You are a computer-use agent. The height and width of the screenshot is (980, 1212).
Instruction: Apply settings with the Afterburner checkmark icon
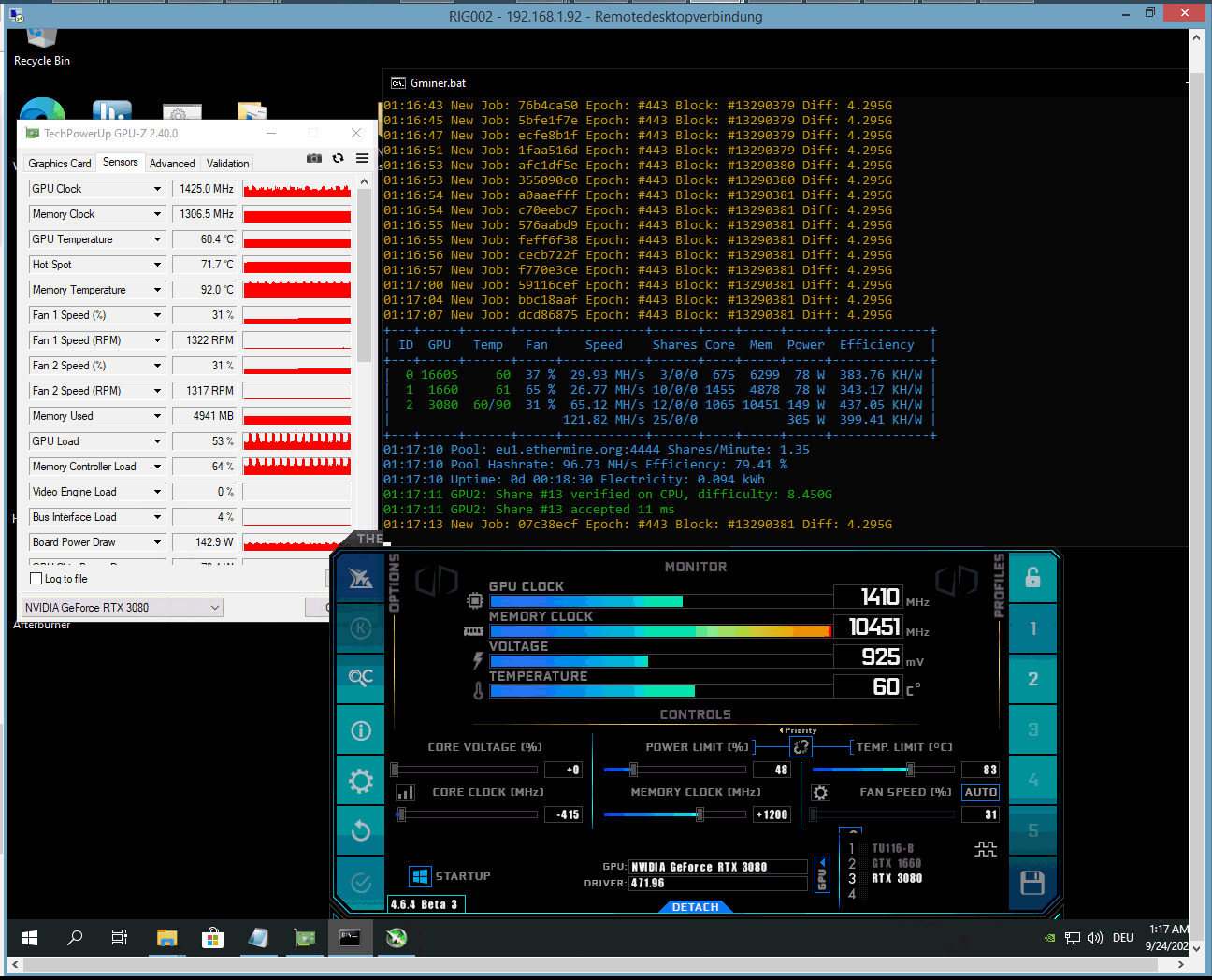point(360,883)
